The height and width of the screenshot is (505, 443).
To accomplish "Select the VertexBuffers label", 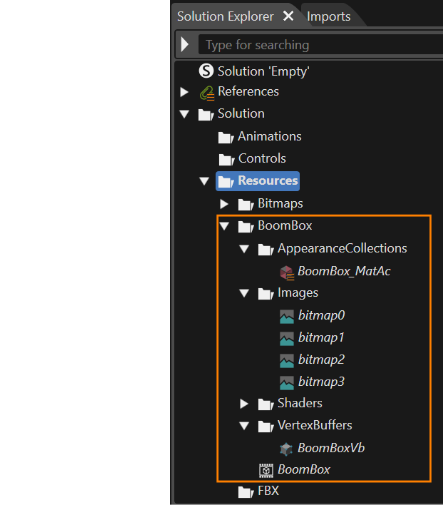I will pos(315,425).
